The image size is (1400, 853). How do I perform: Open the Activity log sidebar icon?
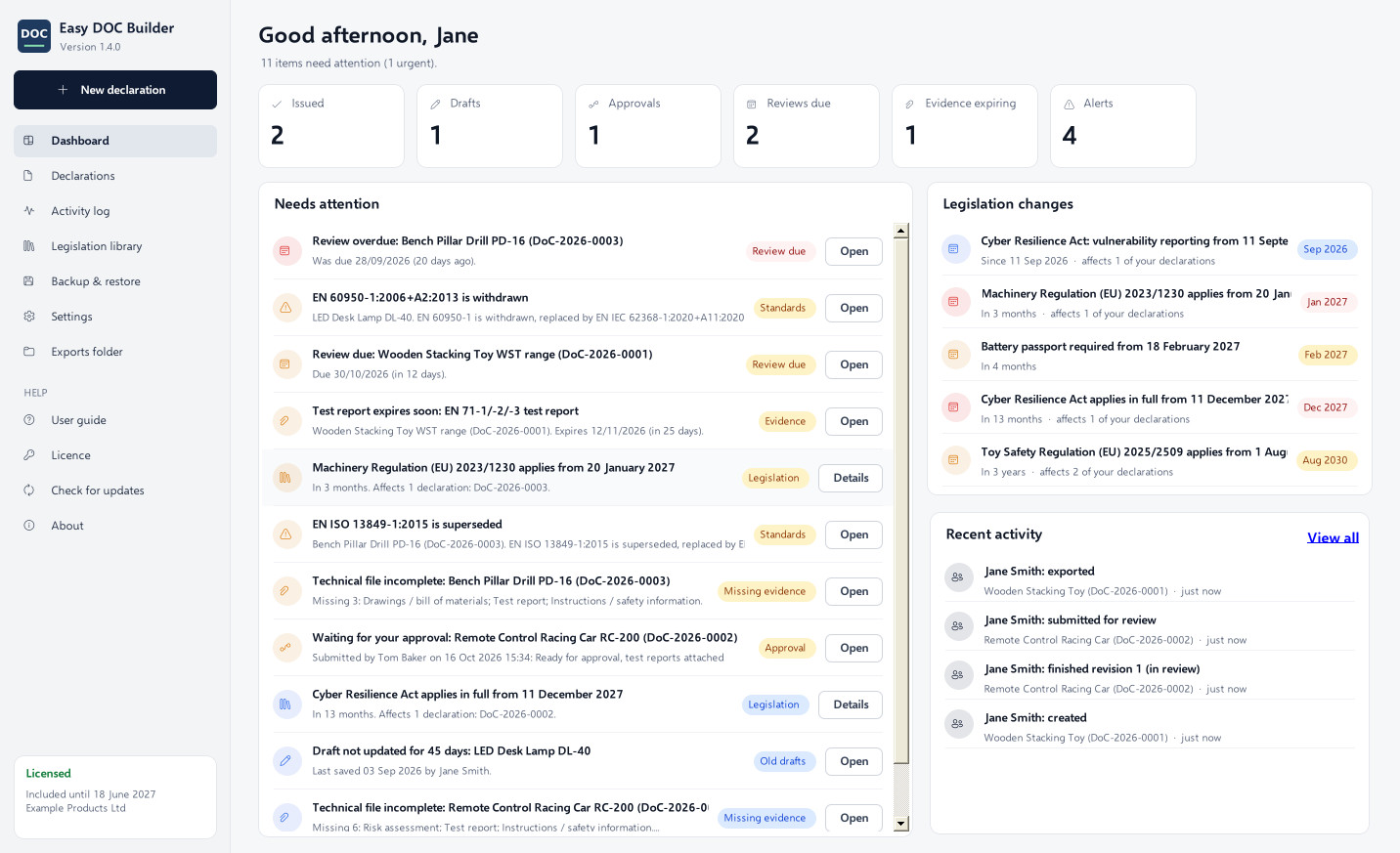point(29,211)
